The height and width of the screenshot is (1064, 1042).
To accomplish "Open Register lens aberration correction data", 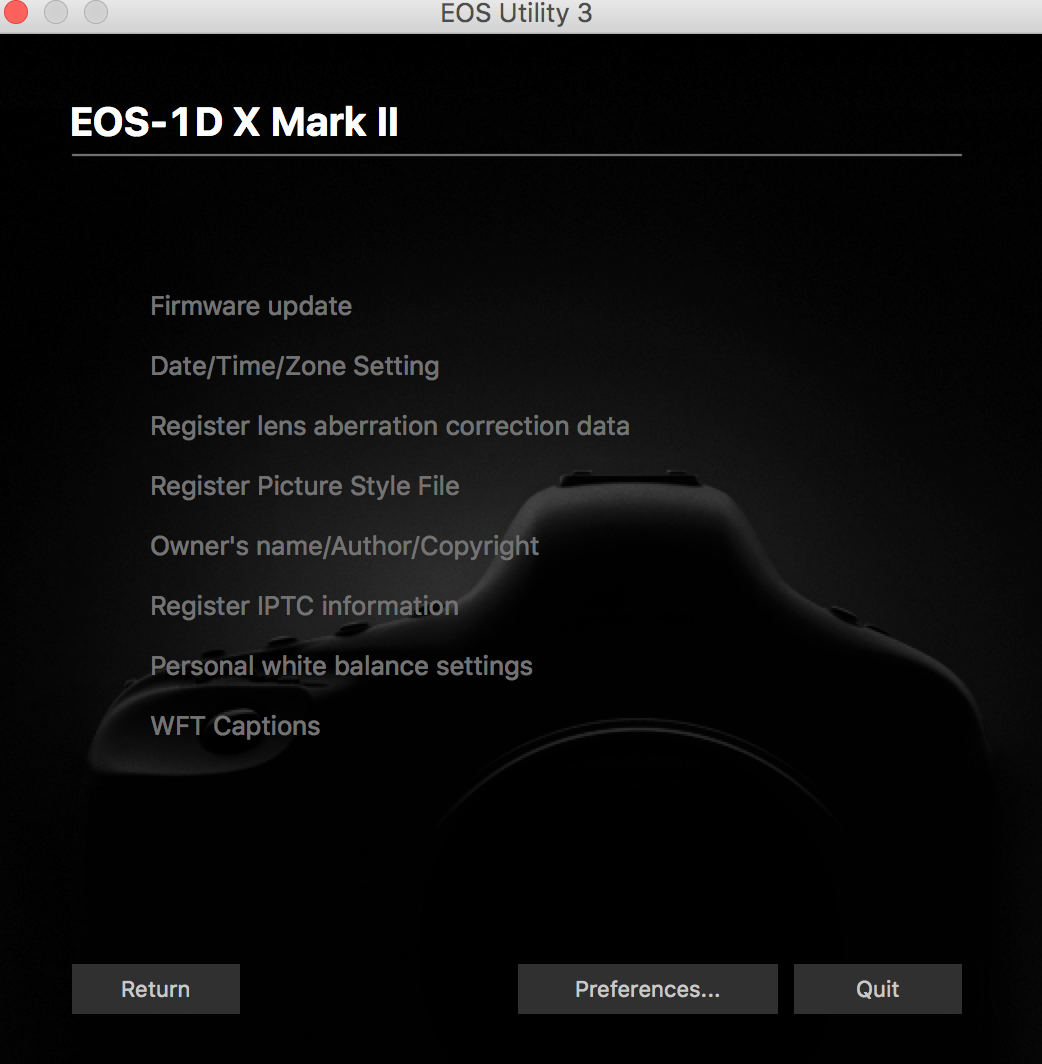I will [390, 426].
